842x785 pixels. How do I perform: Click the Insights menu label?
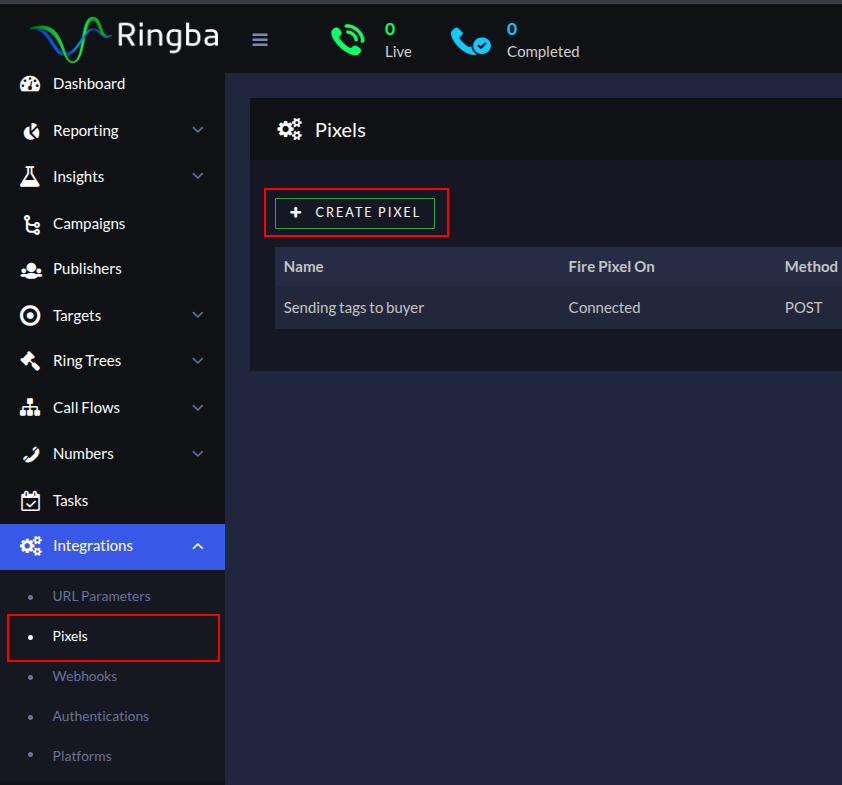coord(78,177)
